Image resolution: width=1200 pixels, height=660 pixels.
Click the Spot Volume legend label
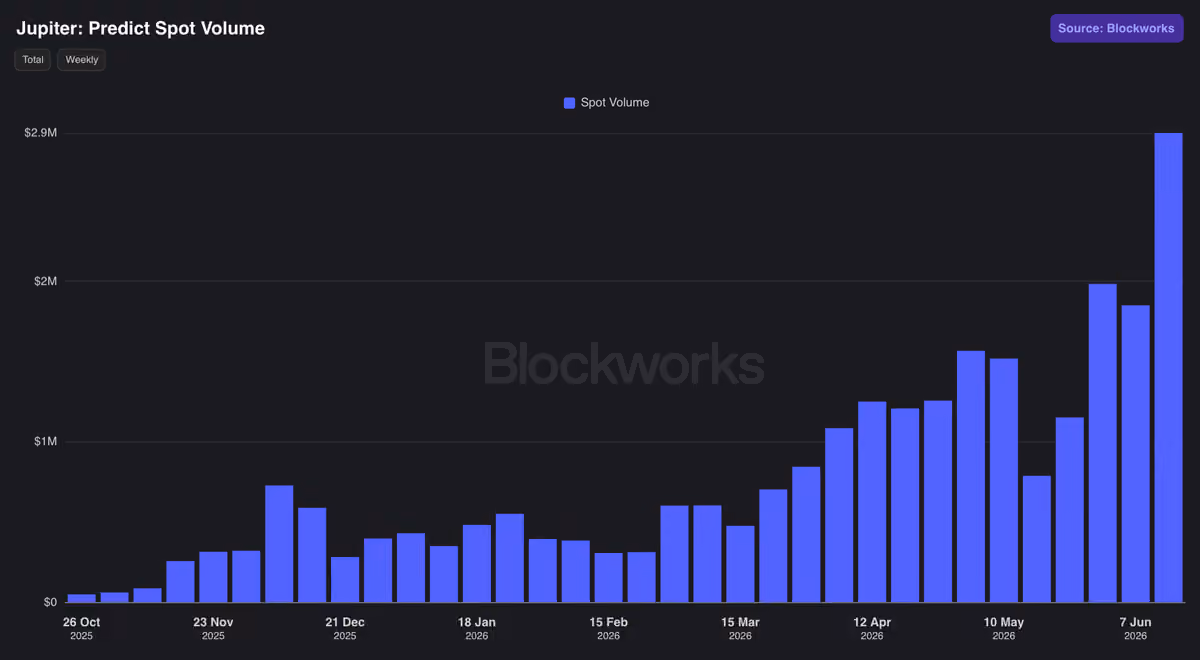point(615,103)
